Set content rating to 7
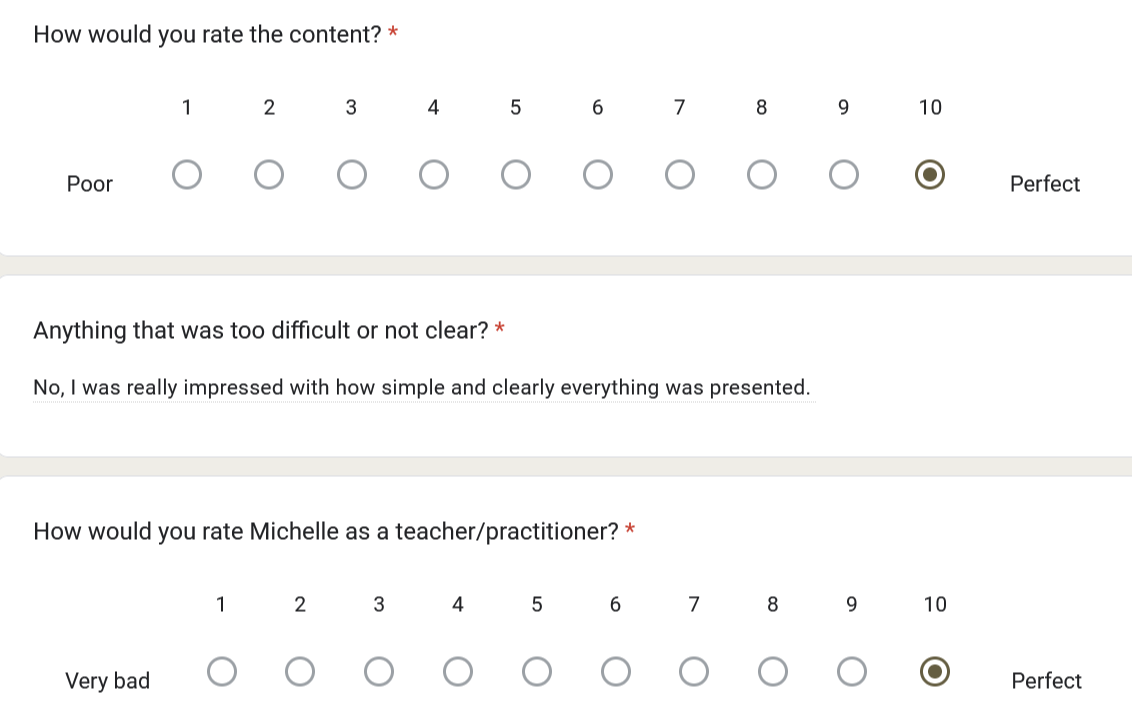Image resolution: width=1132 pixels, height=725 pixels. click(x=680, y=175)
